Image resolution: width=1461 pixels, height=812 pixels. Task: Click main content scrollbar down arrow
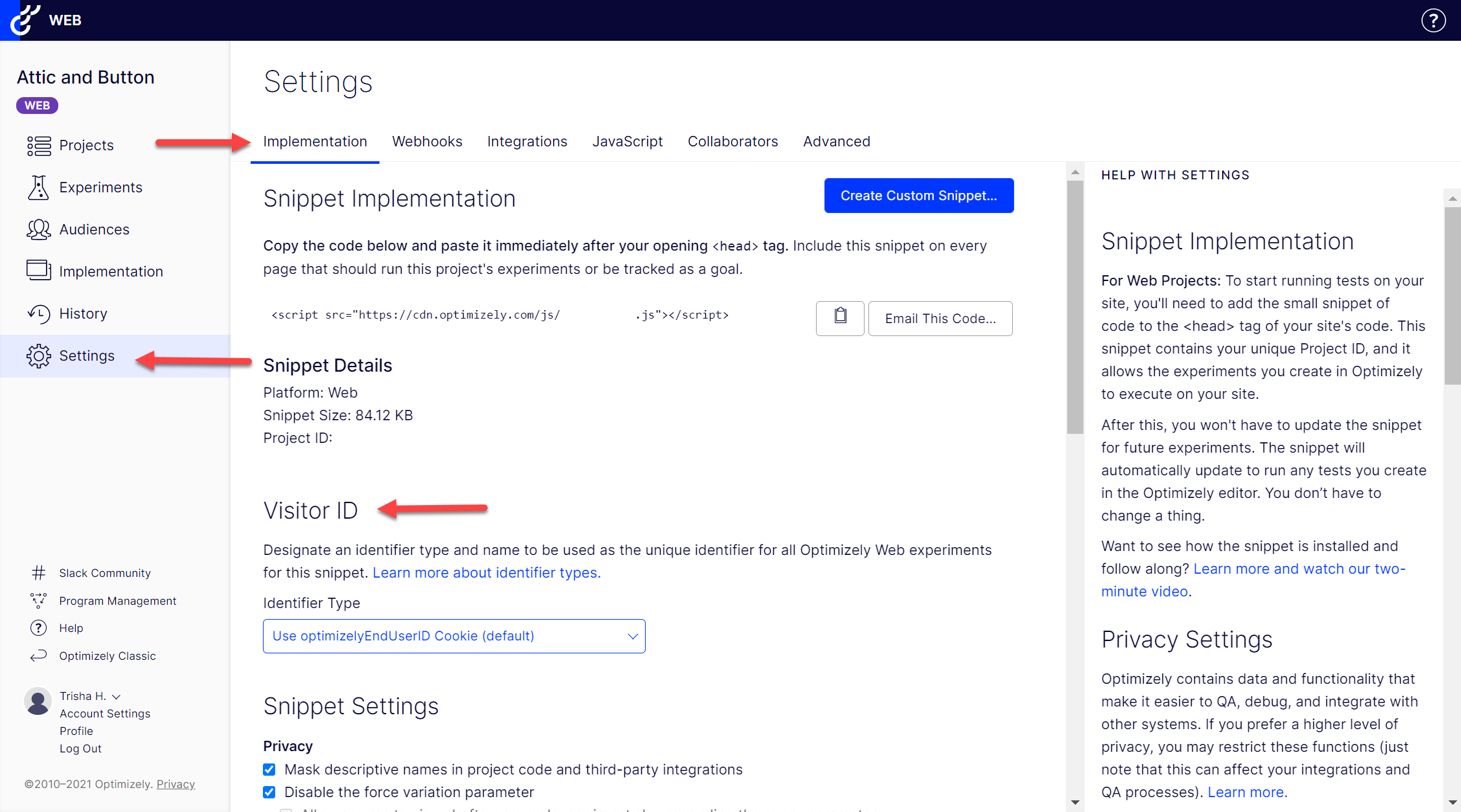pyautogui.click(x=1075, y=803)
